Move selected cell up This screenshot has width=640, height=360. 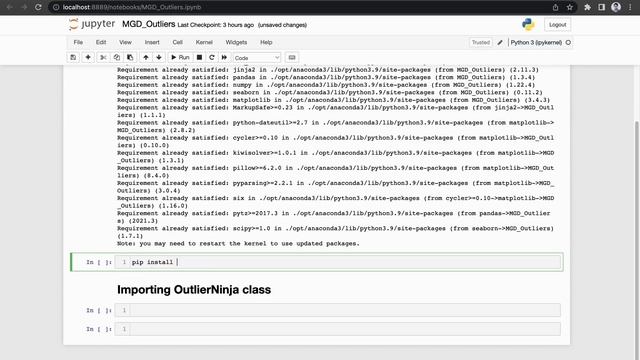[x=146, y=58]
